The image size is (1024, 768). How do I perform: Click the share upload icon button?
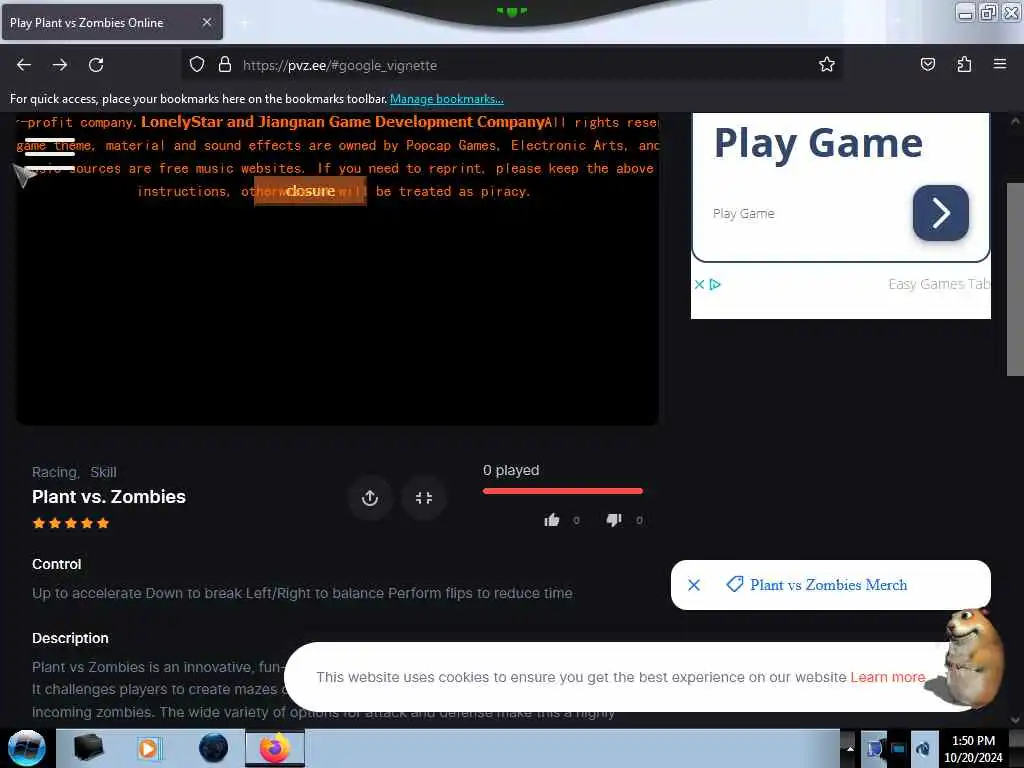(x=370, y=498)
